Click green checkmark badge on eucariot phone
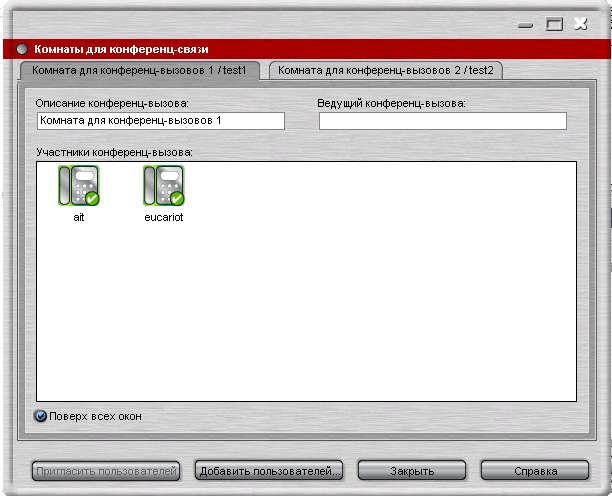612x496 pixels. pyautogui.click(x=177, y=198)
